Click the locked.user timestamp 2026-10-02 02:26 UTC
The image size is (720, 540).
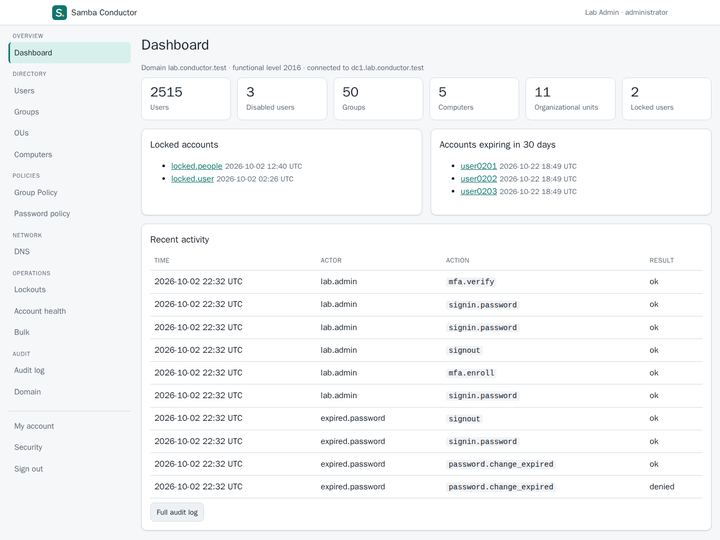click(255, 179)
